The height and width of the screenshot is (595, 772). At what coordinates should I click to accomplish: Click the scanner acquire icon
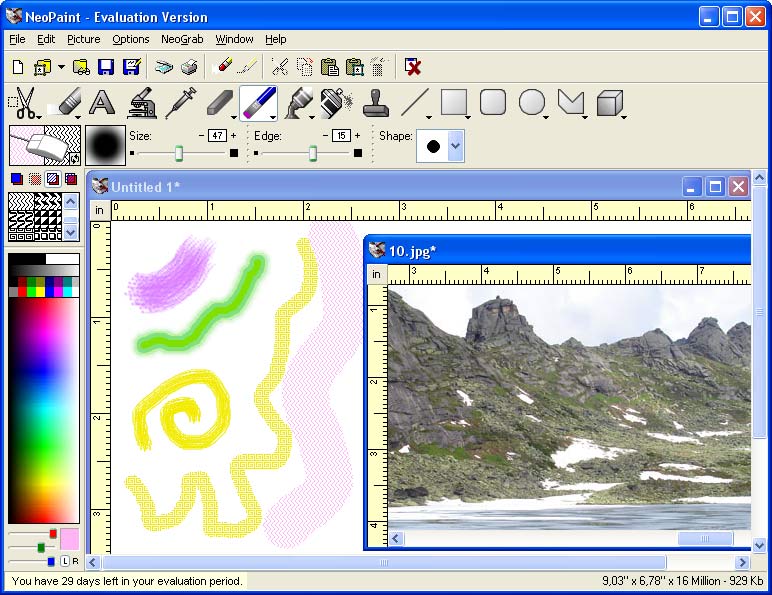tap(164, 66)
